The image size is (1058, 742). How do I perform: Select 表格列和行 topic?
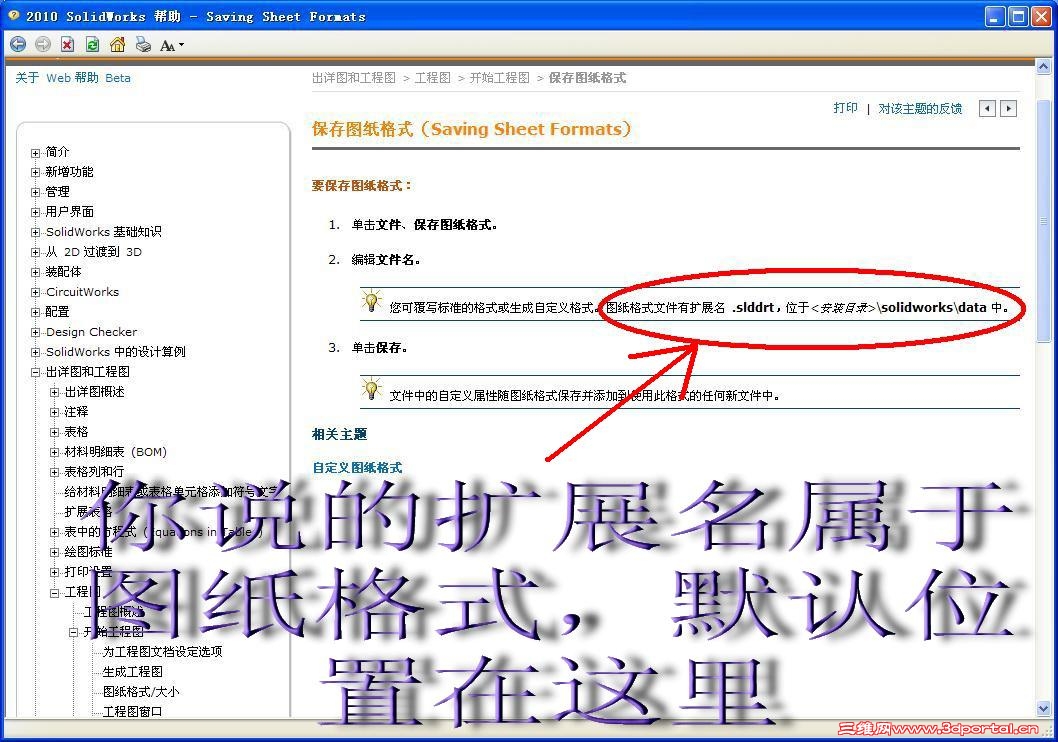94,472
